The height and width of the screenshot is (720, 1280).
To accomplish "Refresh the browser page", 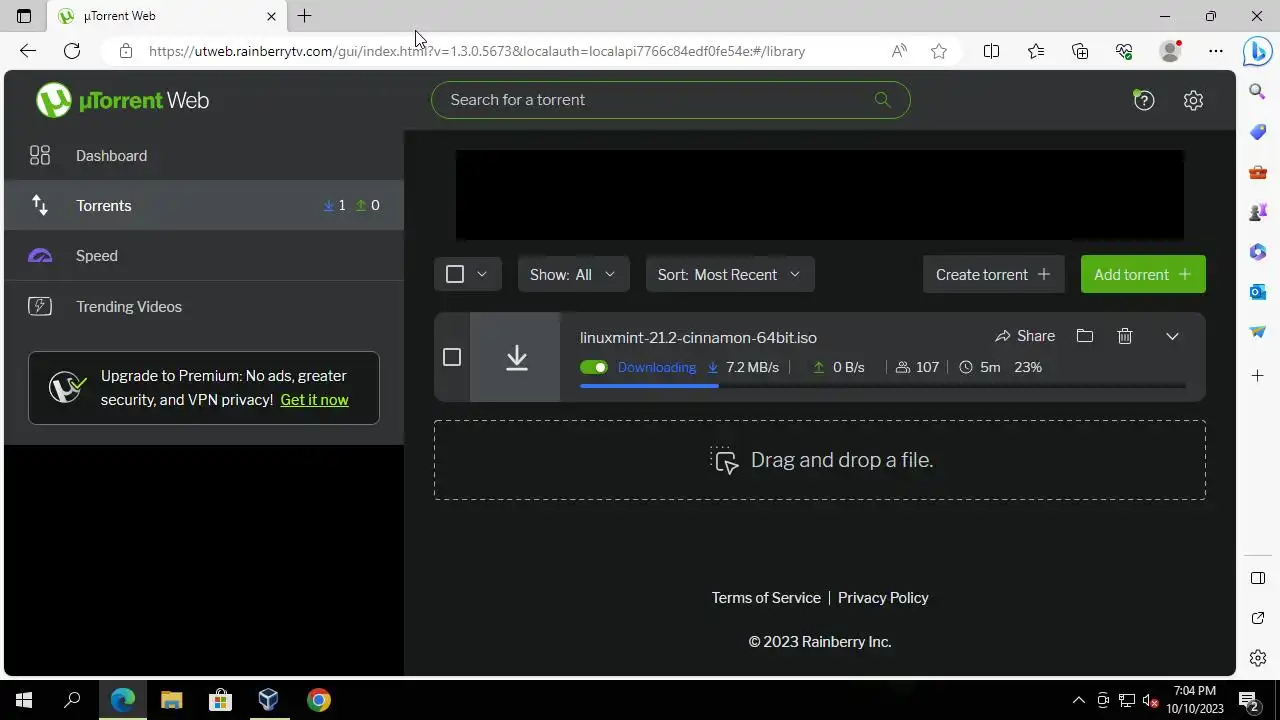I will [72, 51].
